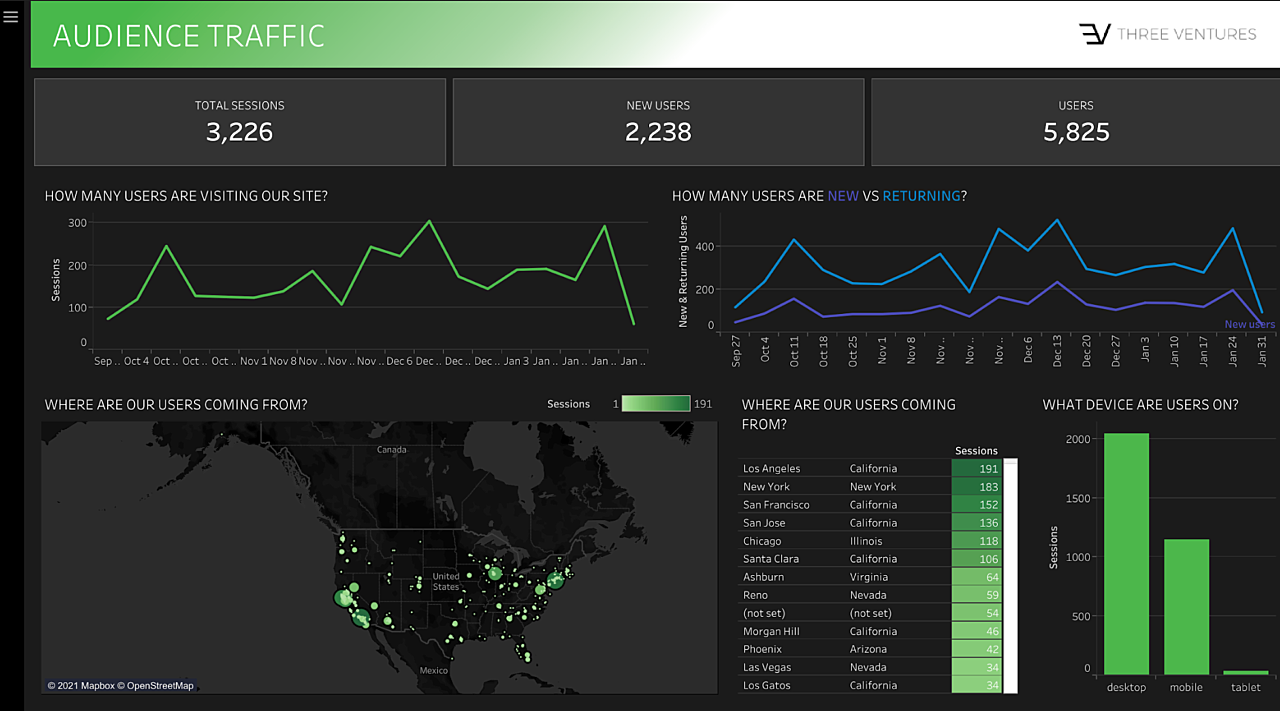This screenshot has height=711, width=1280.
Task: Open the hamburger menu icon
Action: 11,17
